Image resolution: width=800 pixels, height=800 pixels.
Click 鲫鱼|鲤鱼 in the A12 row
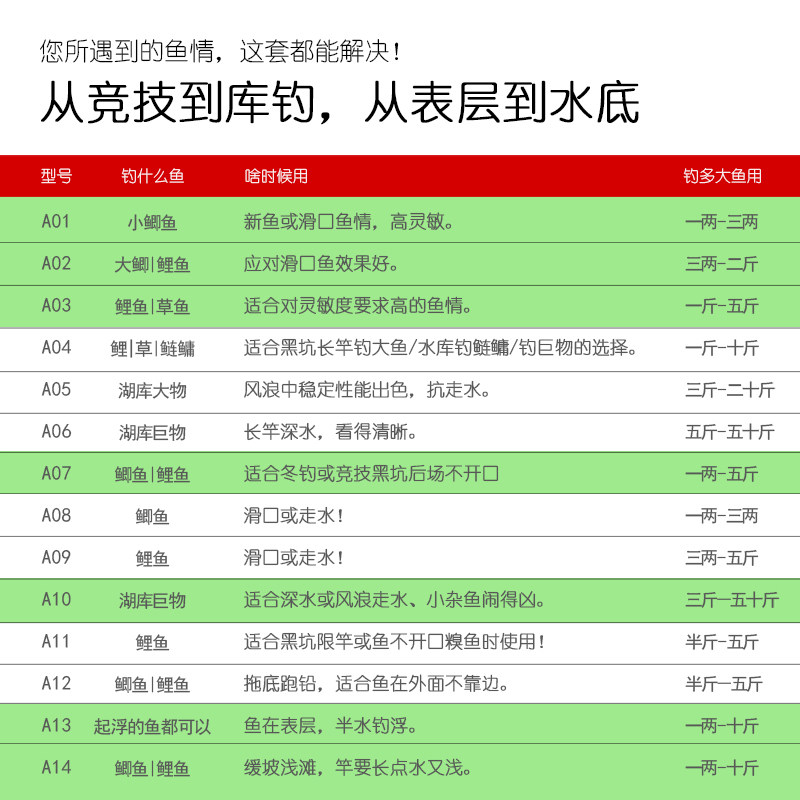click(152, 685)
